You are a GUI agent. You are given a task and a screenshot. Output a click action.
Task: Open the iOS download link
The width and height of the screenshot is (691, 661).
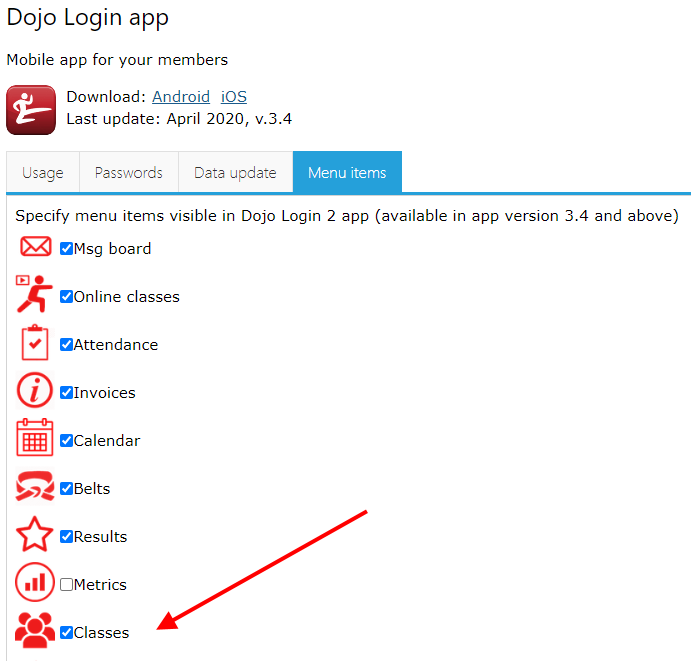tap(234, 97)
